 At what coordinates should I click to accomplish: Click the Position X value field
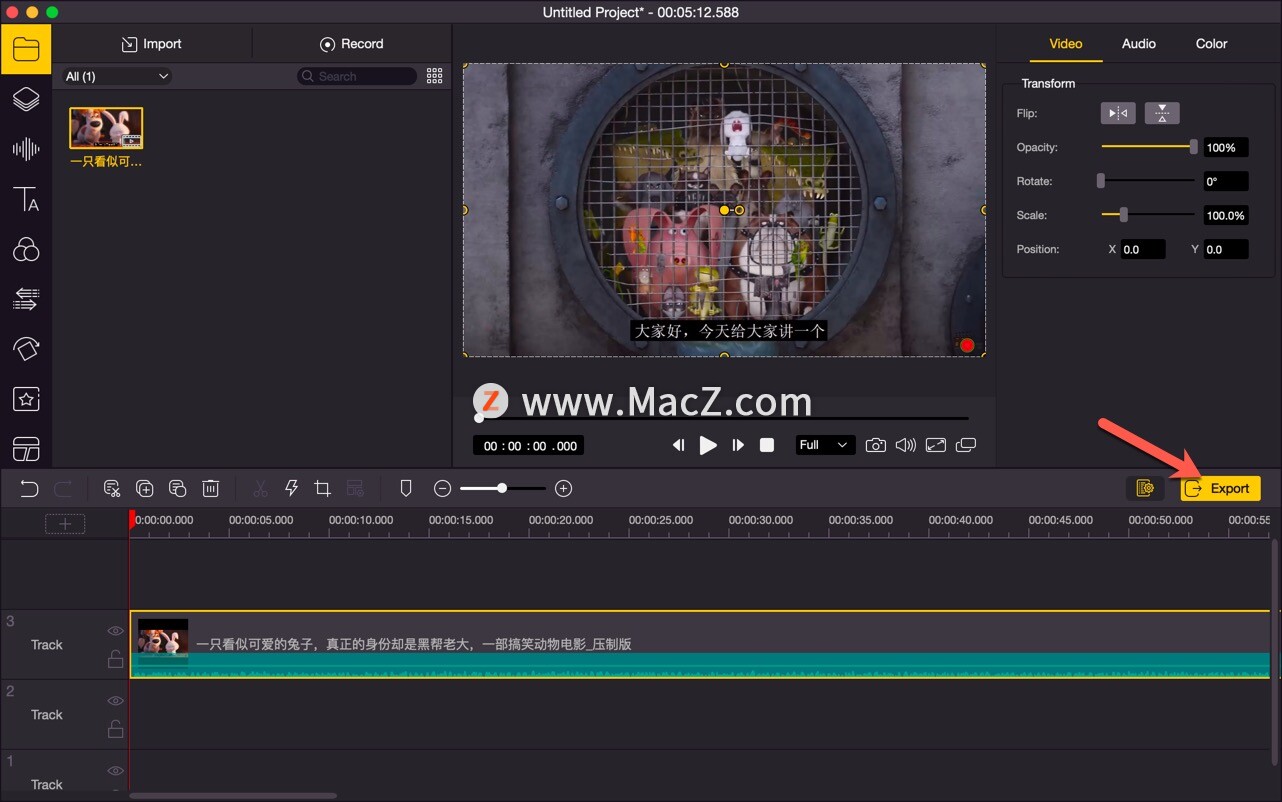[1143, 249]
